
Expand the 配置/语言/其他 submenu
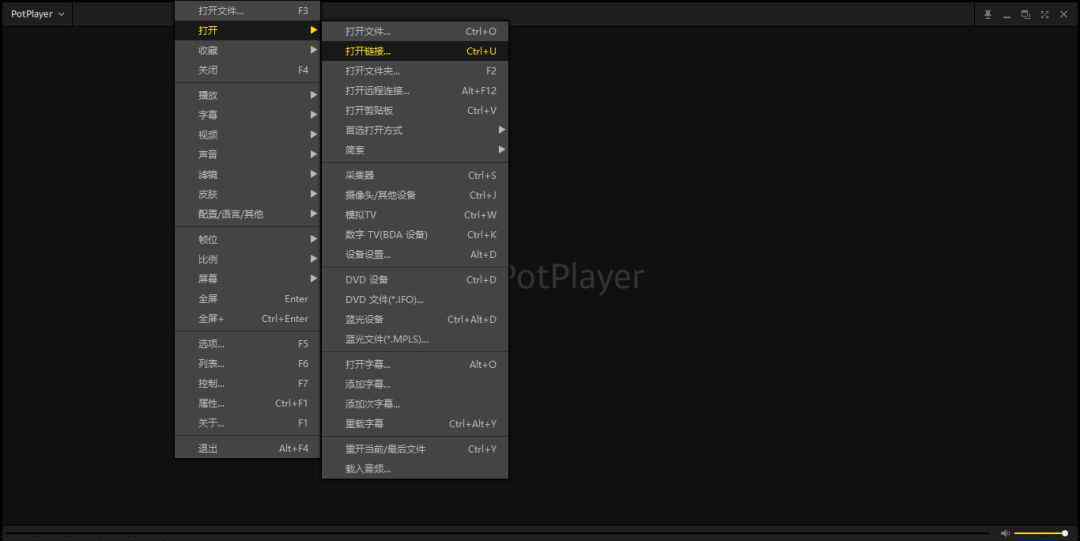click(x=247, y=214)
